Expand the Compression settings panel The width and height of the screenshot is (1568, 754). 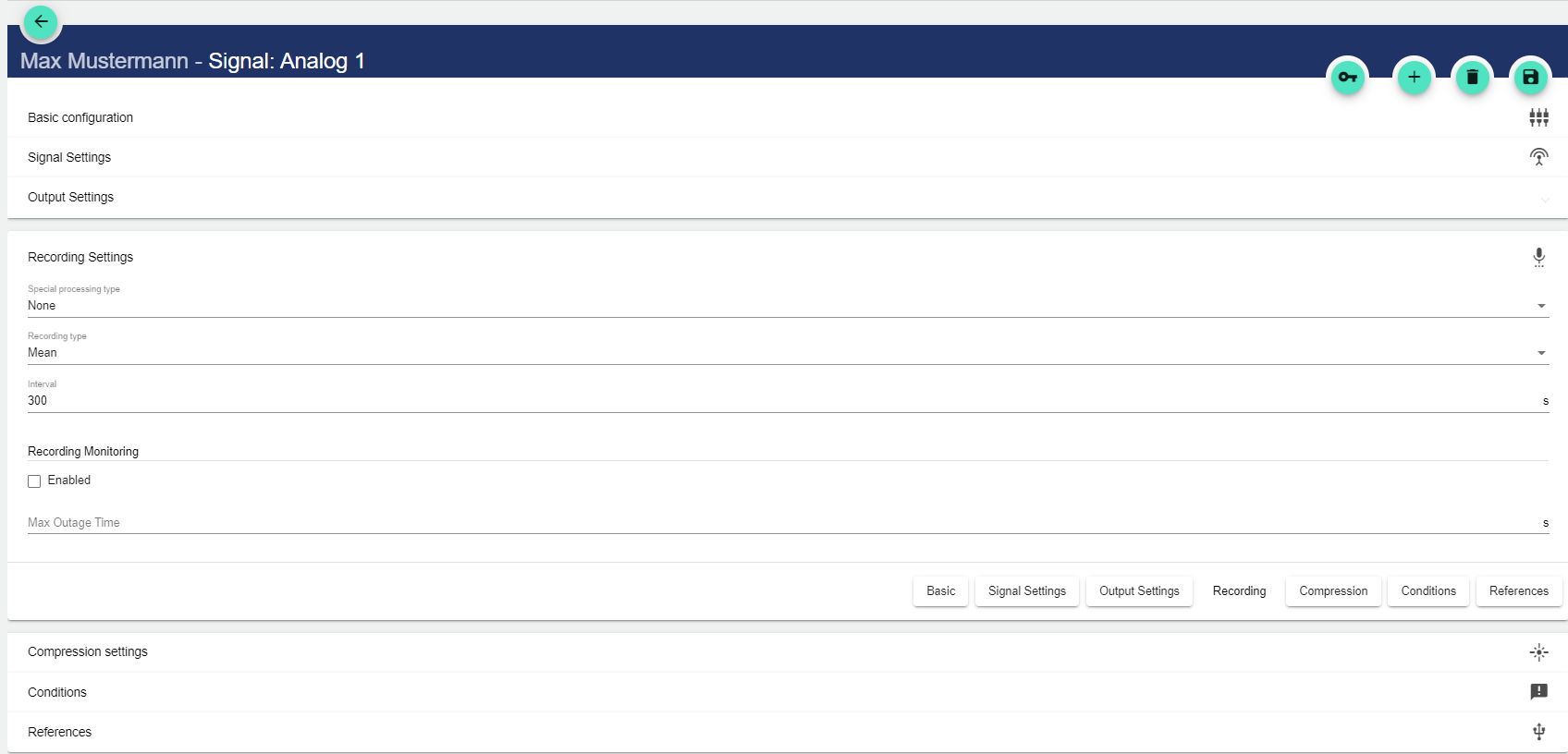pyautogui.click(x=88, y=651)
